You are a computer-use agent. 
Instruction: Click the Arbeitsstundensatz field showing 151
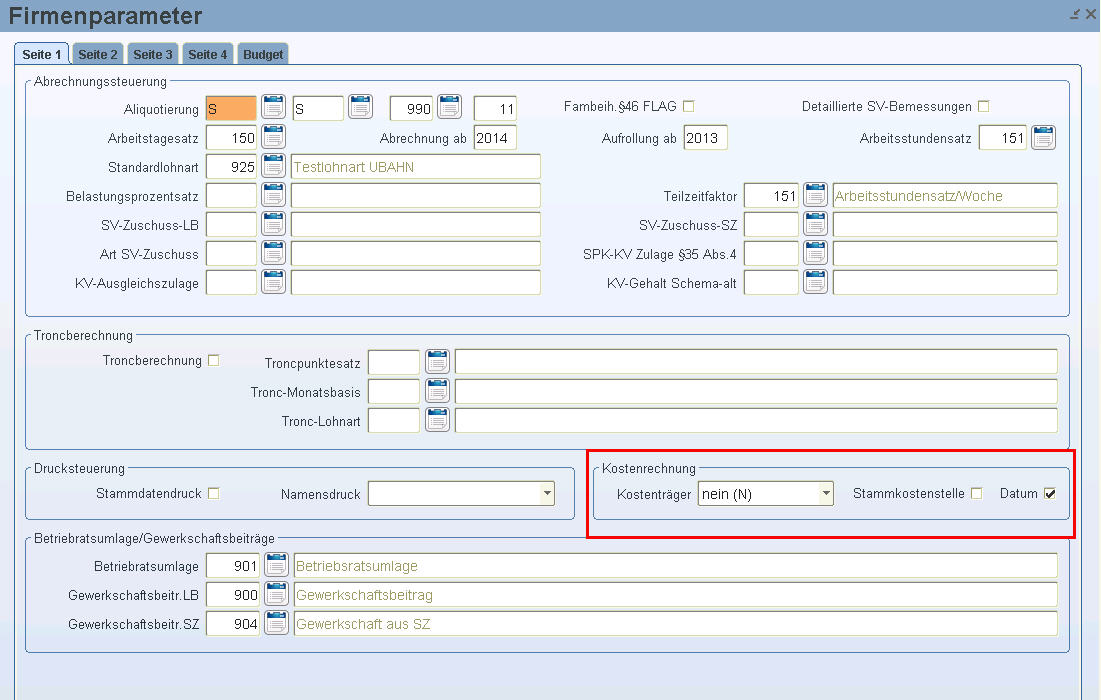tap(1002, 138)
